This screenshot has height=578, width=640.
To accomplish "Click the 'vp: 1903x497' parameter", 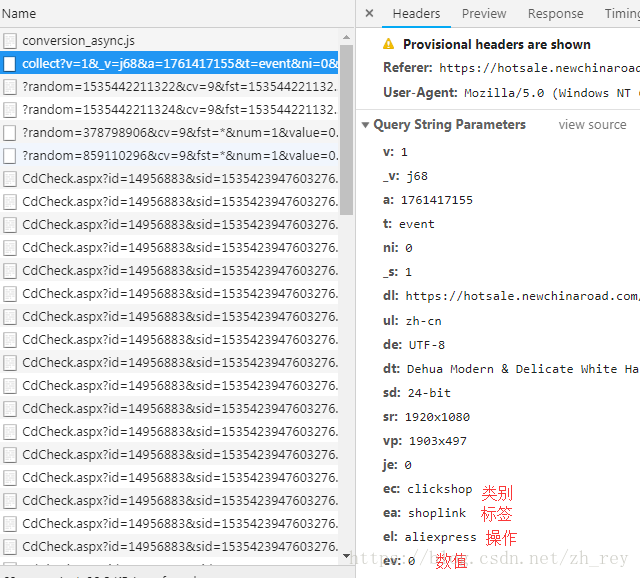I will tap(425, 441).
